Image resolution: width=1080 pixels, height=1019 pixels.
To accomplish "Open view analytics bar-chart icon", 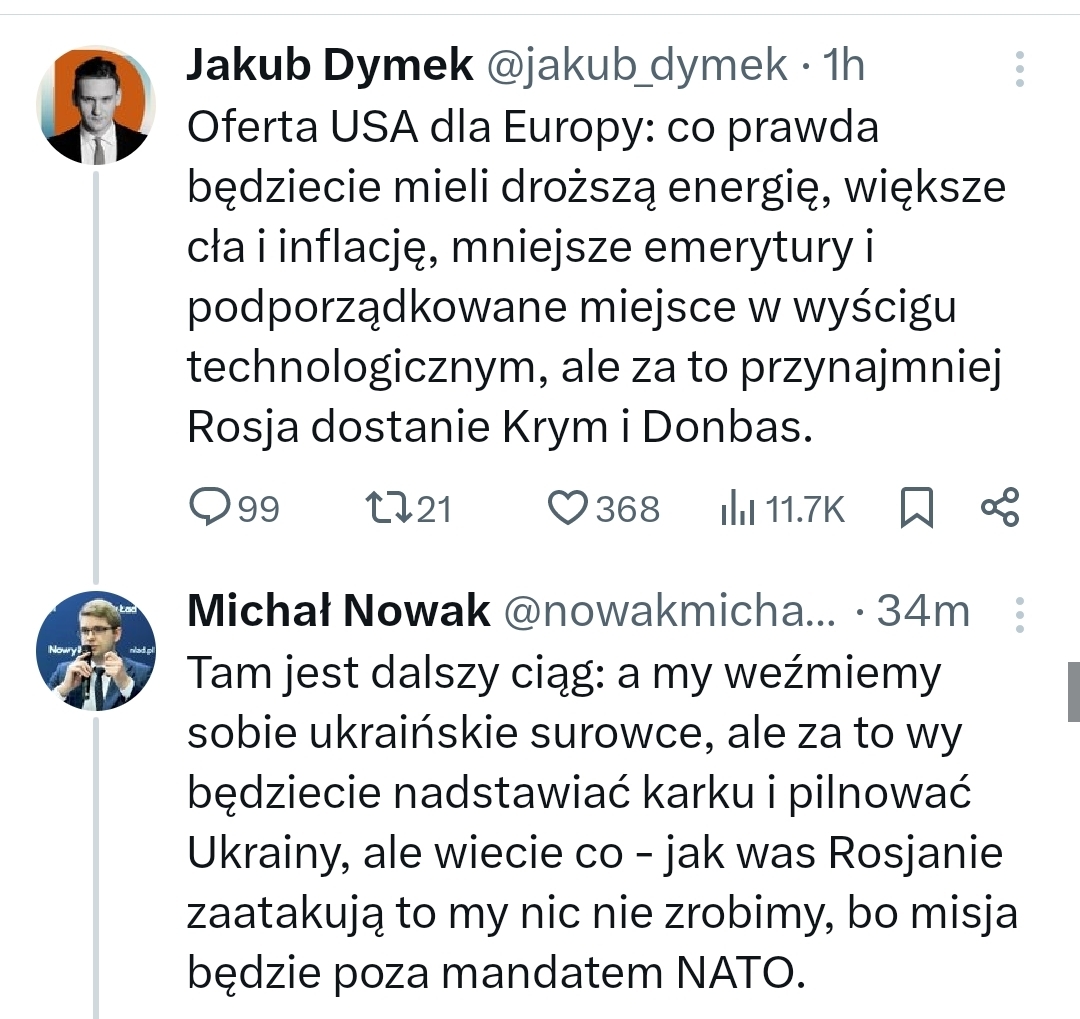I will point(737,510).
